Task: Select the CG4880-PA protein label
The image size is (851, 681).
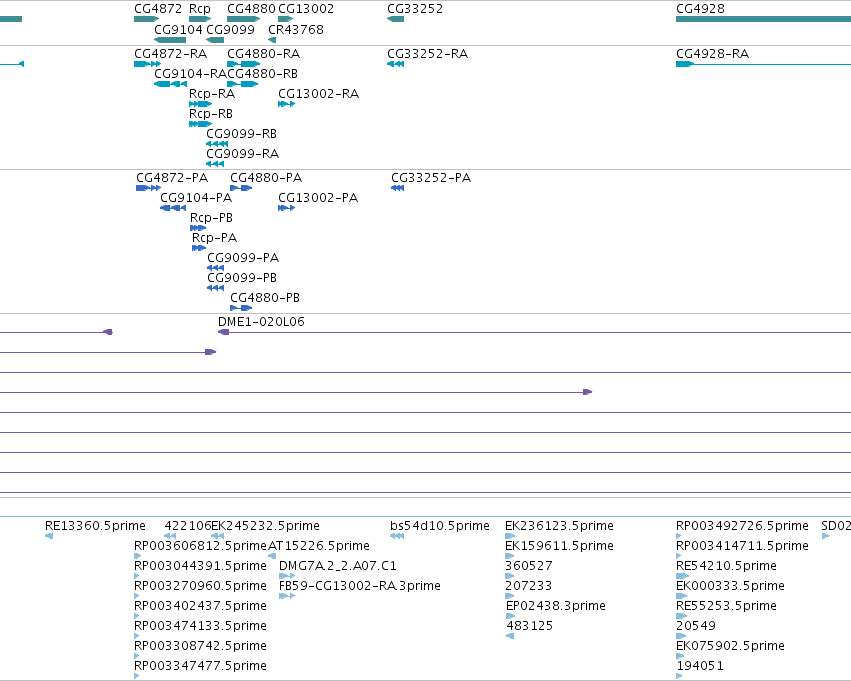Action: (x=266, y=178)
